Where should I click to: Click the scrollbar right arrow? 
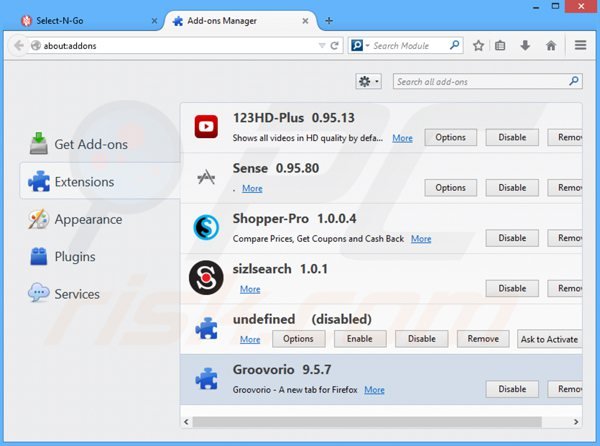pos(576,422)
